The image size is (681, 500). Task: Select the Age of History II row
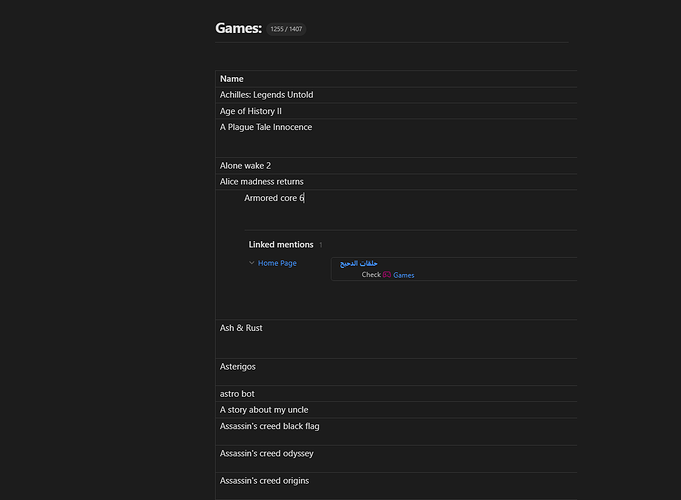pyautogui.click(x=396, y=111)
